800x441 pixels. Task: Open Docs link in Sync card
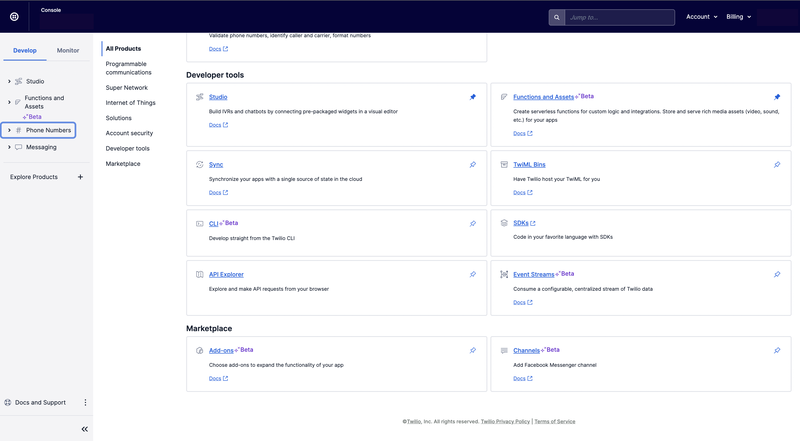click(x=218, y=193)
